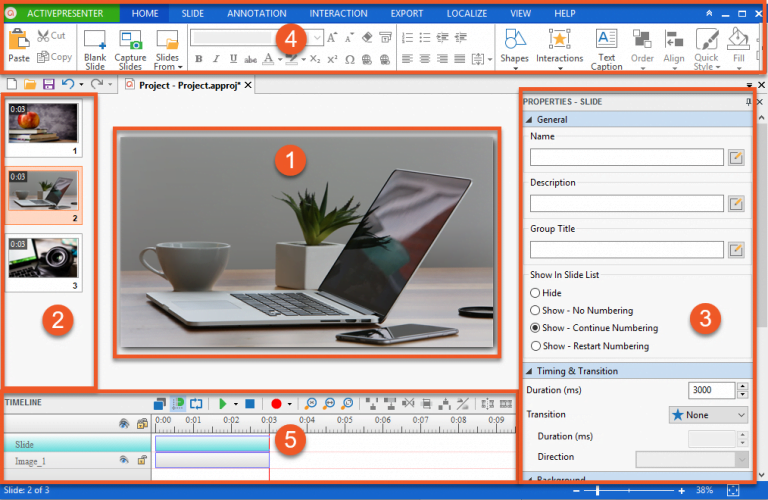Increase slide Duration with up stepper
The height and width of the screenshot is (500, 768).
[743, 386]
